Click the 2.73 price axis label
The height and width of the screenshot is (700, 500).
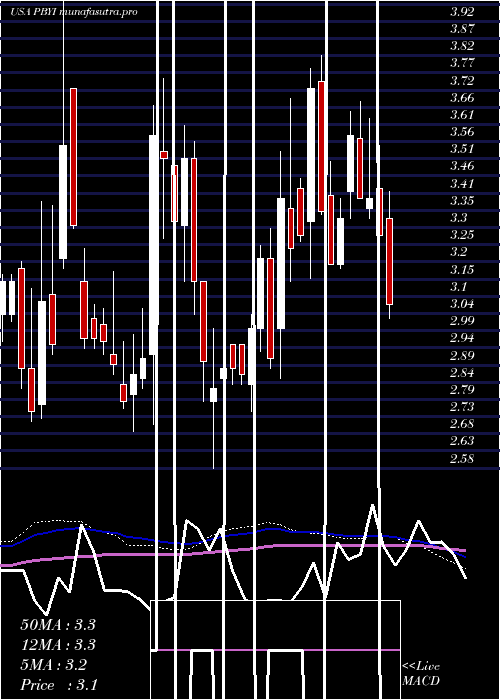pos(462,407)
